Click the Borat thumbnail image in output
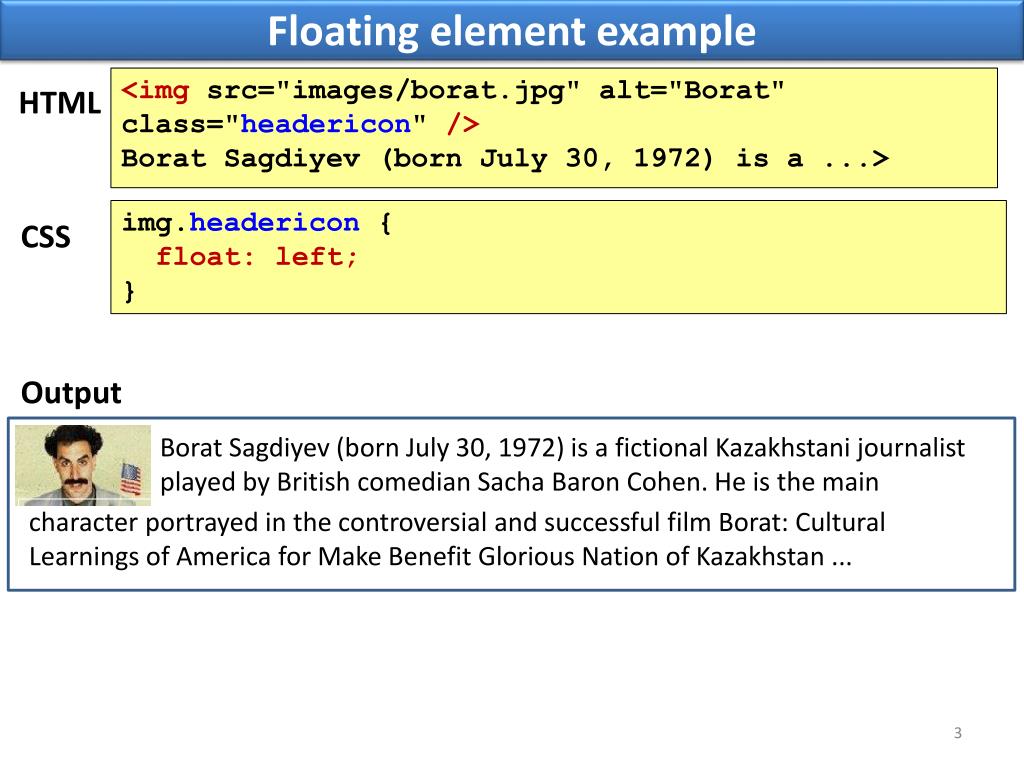Screen dimensions: 1024x768 tap(83, 465)
